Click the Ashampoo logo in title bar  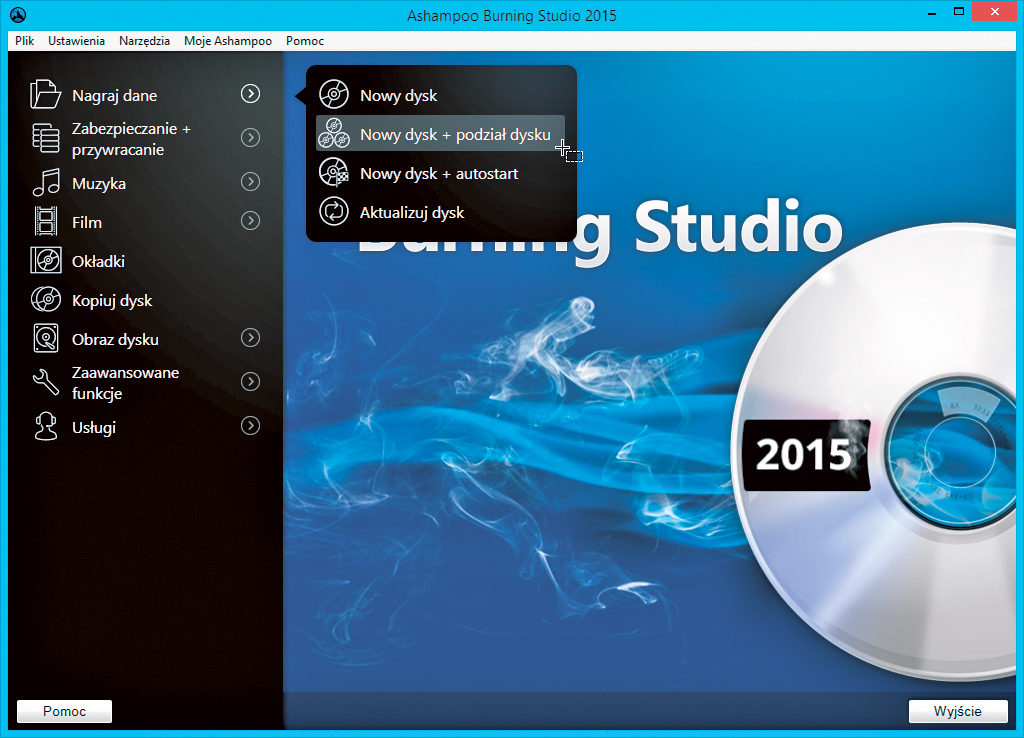pos(16,15)
